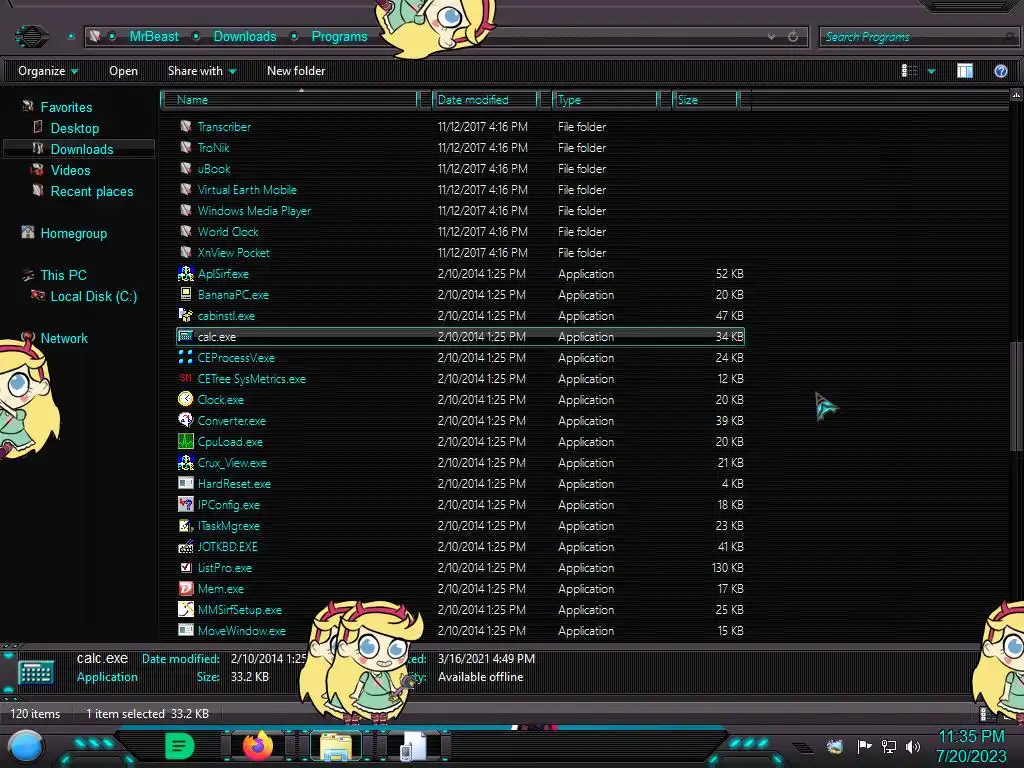Click Programs in the breadcrumb path
The image size is (1024, 768).
point(339,37)
